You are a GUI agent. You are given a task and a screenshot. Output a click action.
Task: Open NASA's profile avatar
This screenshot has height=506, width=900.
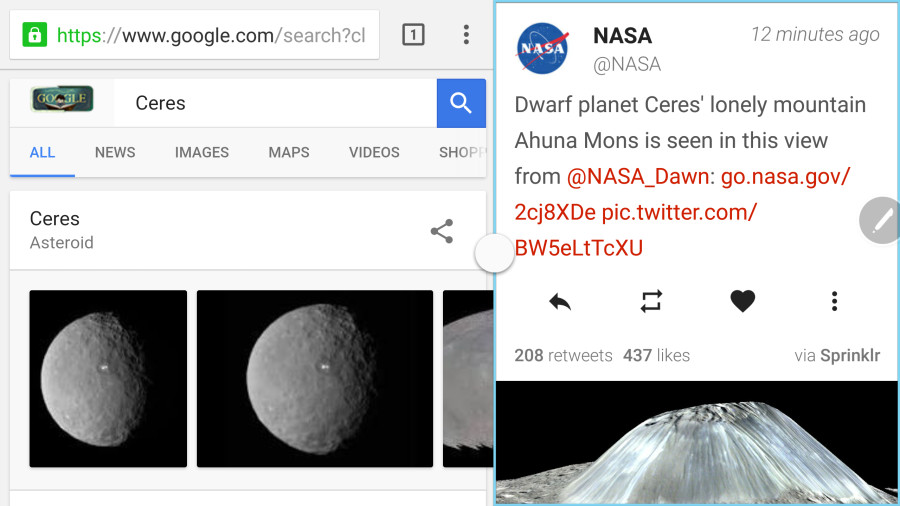542,48
